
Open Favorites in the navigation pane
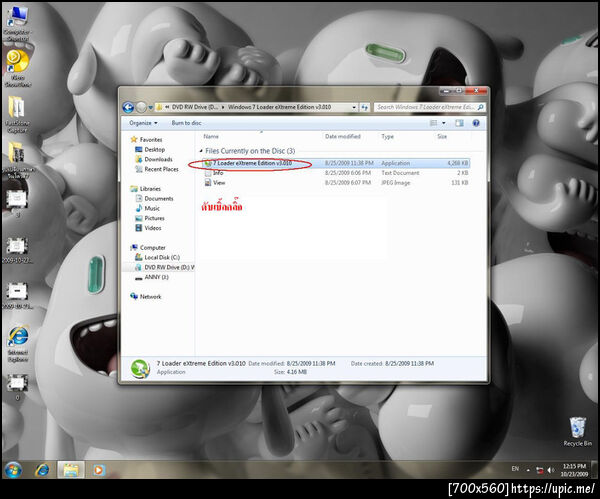tap(151, 140)
